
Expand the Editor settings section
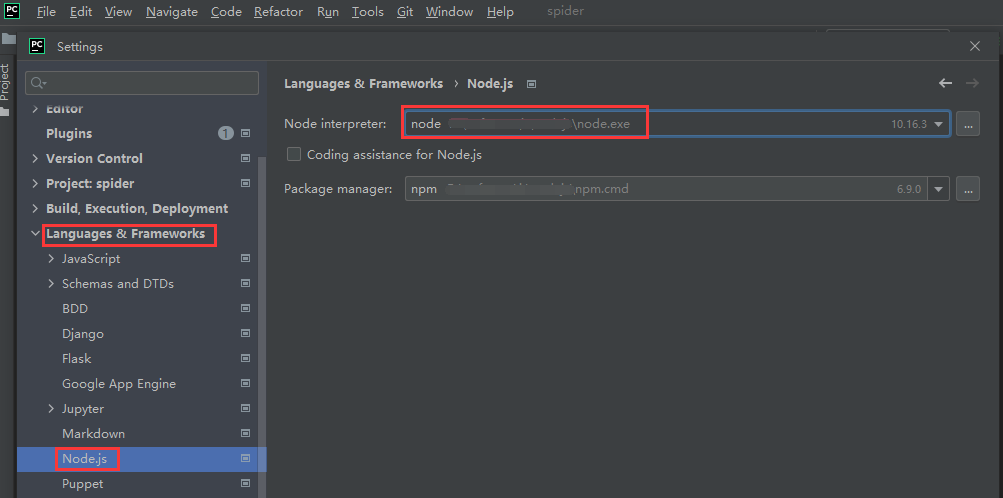click(35, 109)
